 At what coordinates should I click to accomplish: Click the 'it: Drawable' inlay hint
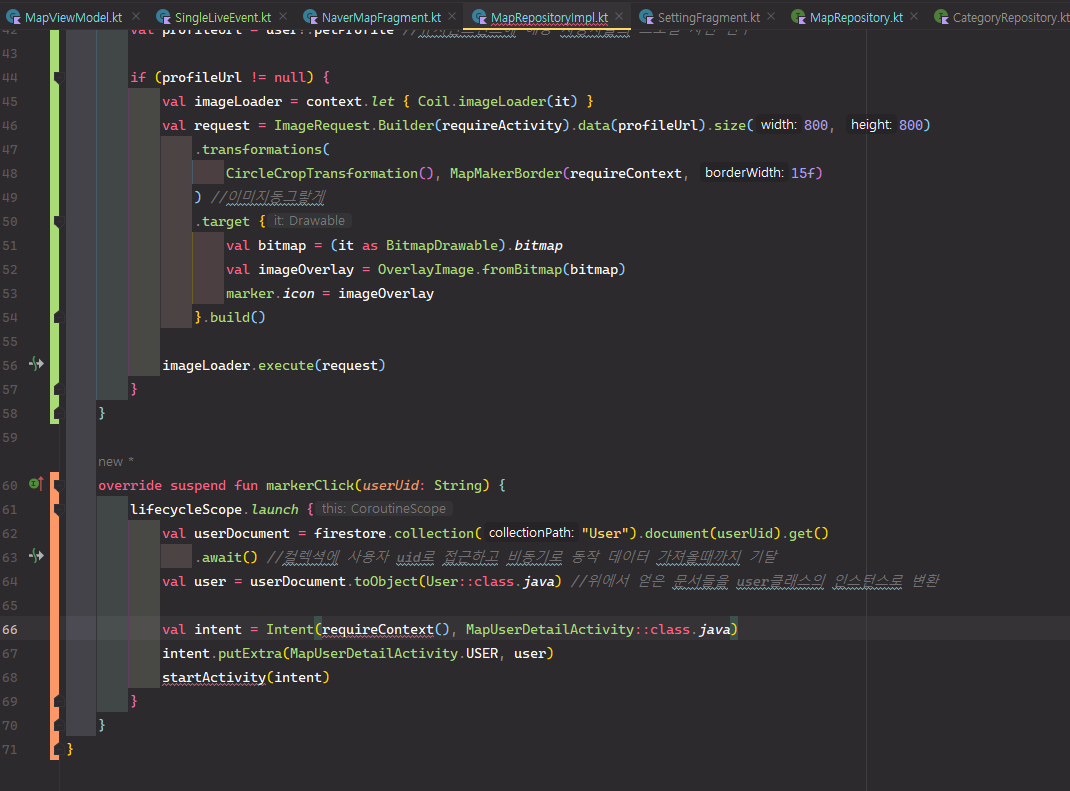[x=309, y=220]
